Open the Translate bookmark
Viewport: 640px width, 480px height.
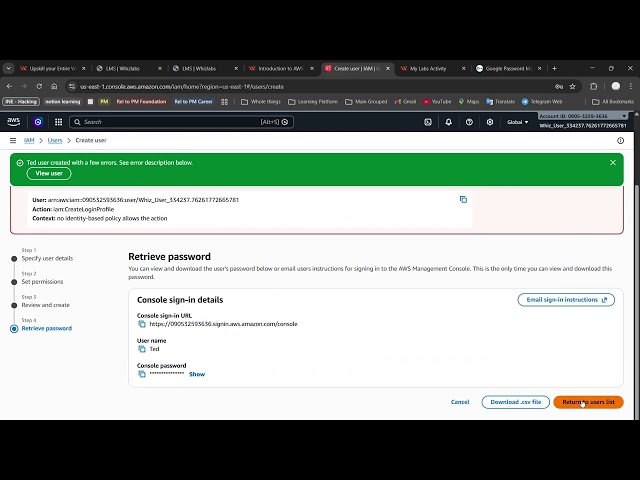500,102
